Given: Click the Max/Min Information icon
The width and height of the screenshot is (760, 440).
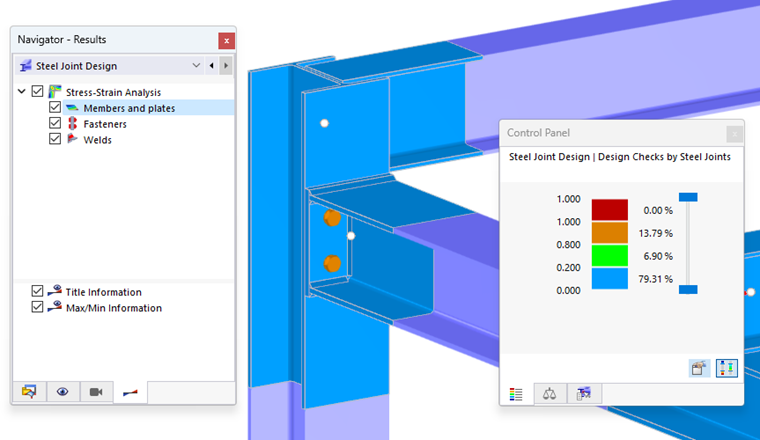Looking at the screenshot, I should pos(55,306).
